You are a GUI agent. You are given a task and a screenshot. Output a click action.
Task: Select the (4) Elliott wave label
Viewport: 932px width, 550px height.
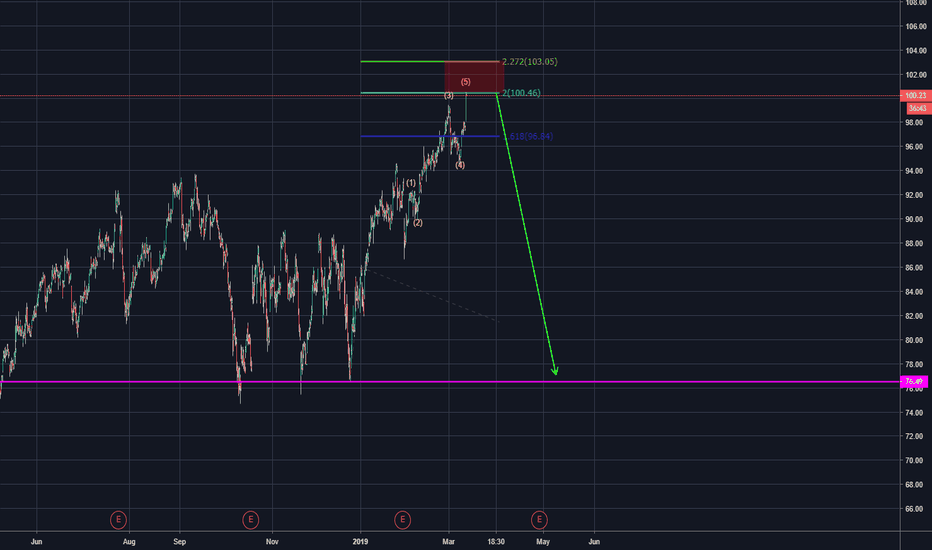tap(460, 166)
